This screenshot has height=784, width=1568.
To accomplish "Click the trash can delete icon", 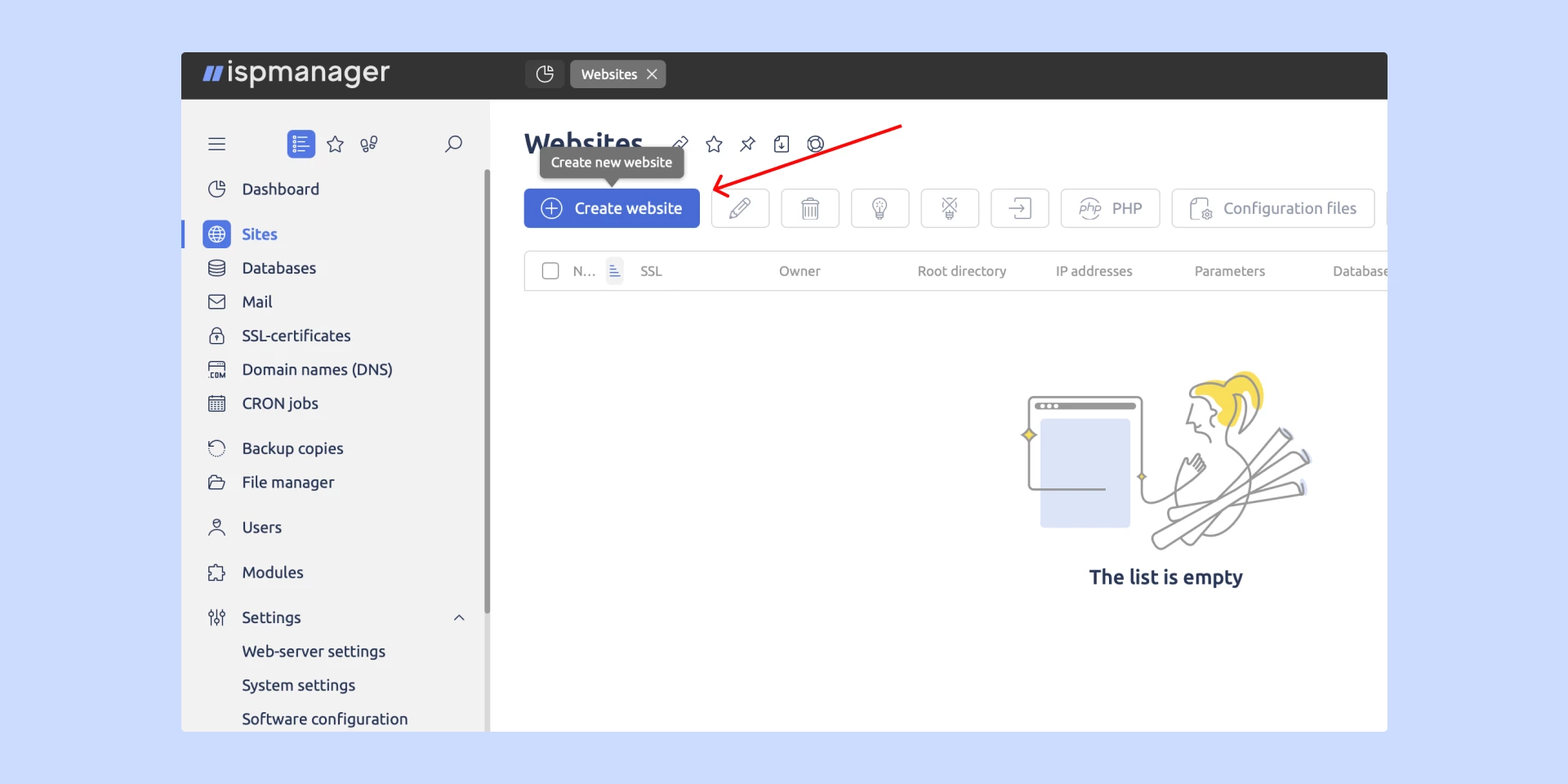I will 810,208.
